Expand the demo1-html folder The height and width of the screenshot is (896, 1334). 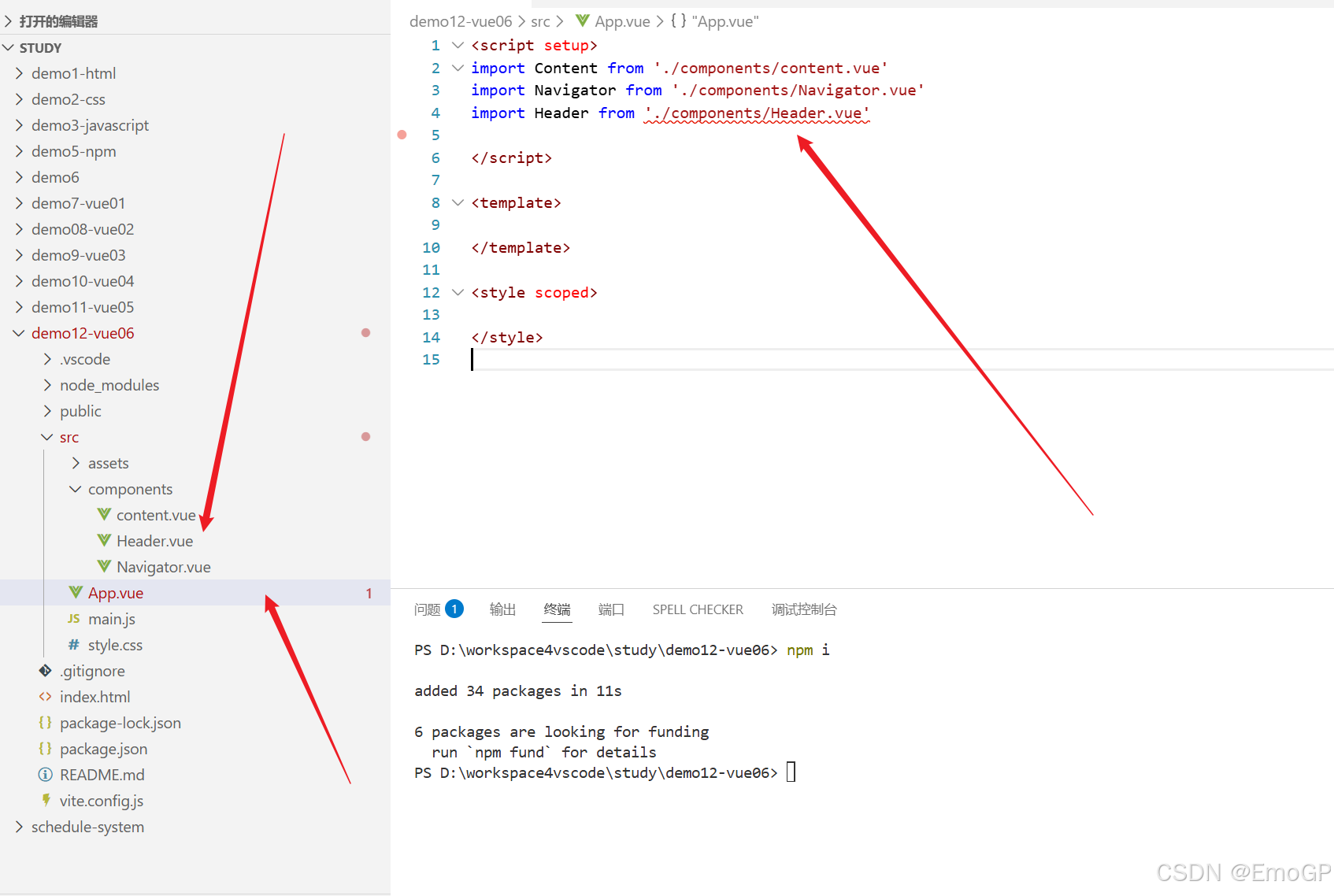(19, 73)
